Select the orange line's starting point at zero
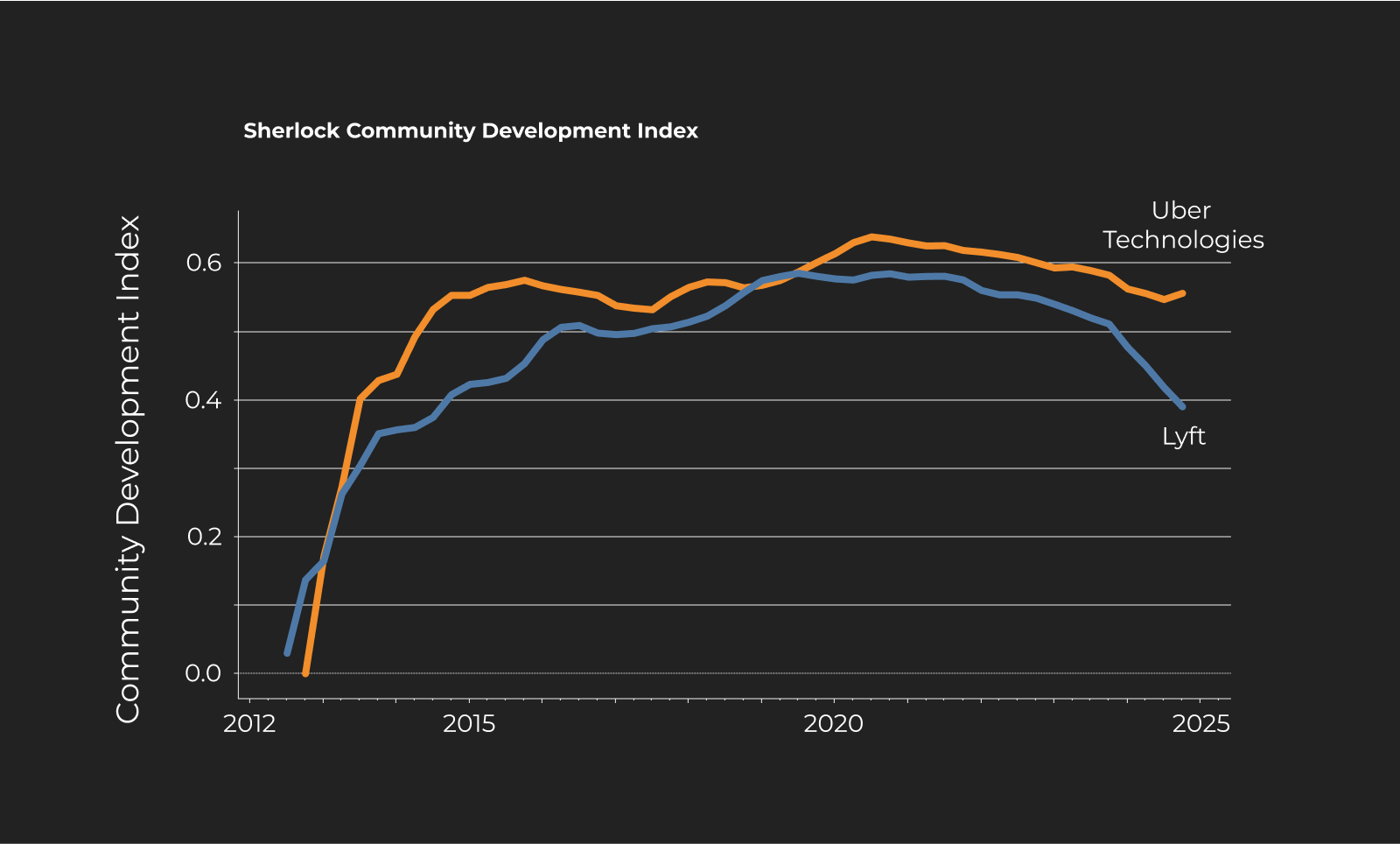 pyautogui.click(x=305, y=673)
